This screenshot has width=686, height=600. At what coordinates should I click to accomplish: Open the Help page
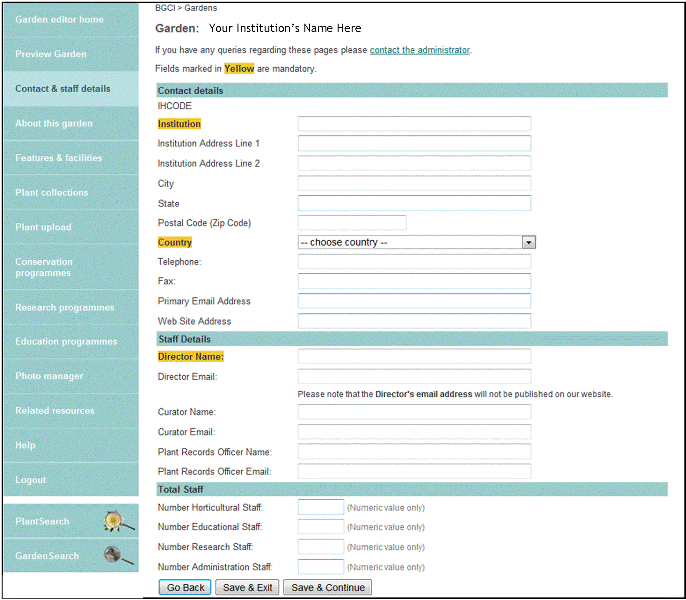pyautogui.click(x=71, y=445)
